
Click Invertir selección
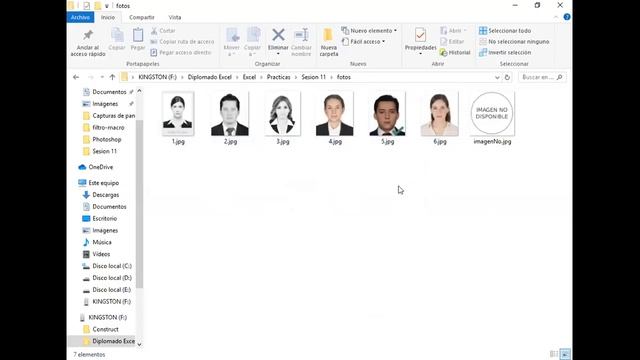[505, 53]
